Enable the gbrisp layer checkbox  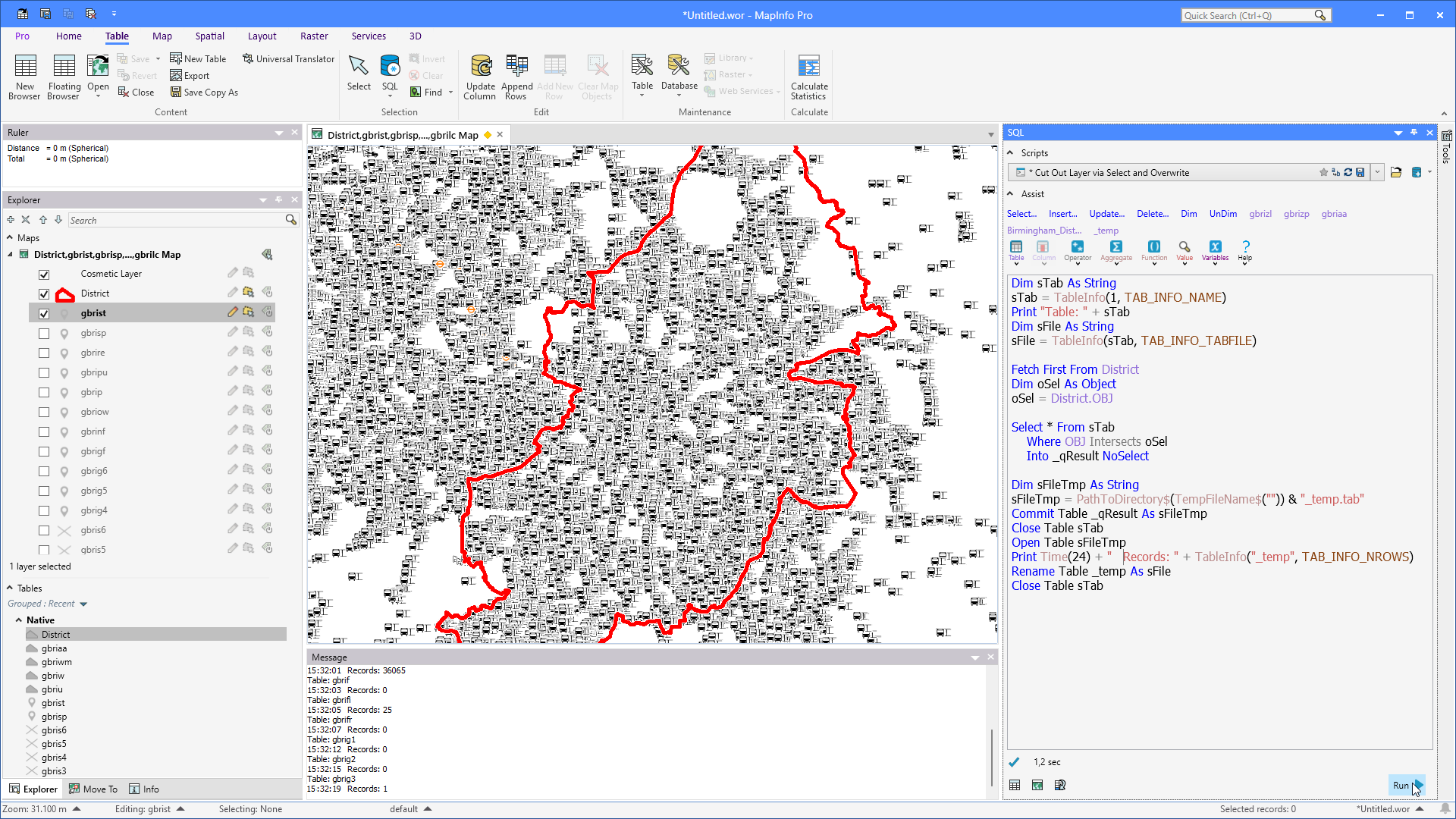coord(44,334)
